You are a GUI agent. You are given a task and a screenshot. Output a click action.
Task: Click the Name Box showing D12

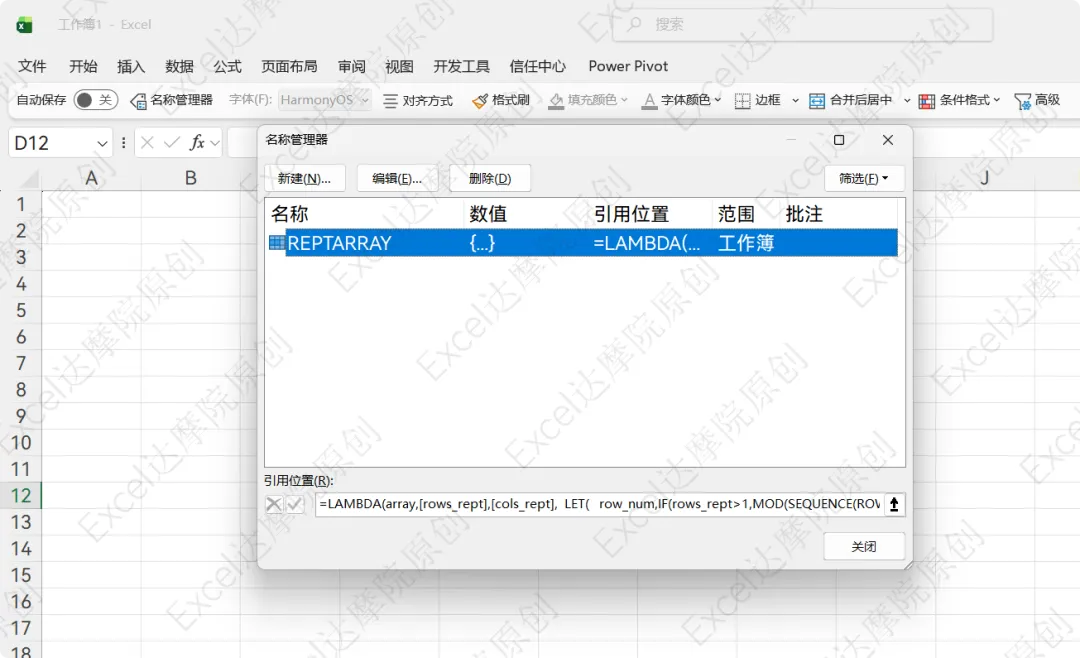click(54, 143)
